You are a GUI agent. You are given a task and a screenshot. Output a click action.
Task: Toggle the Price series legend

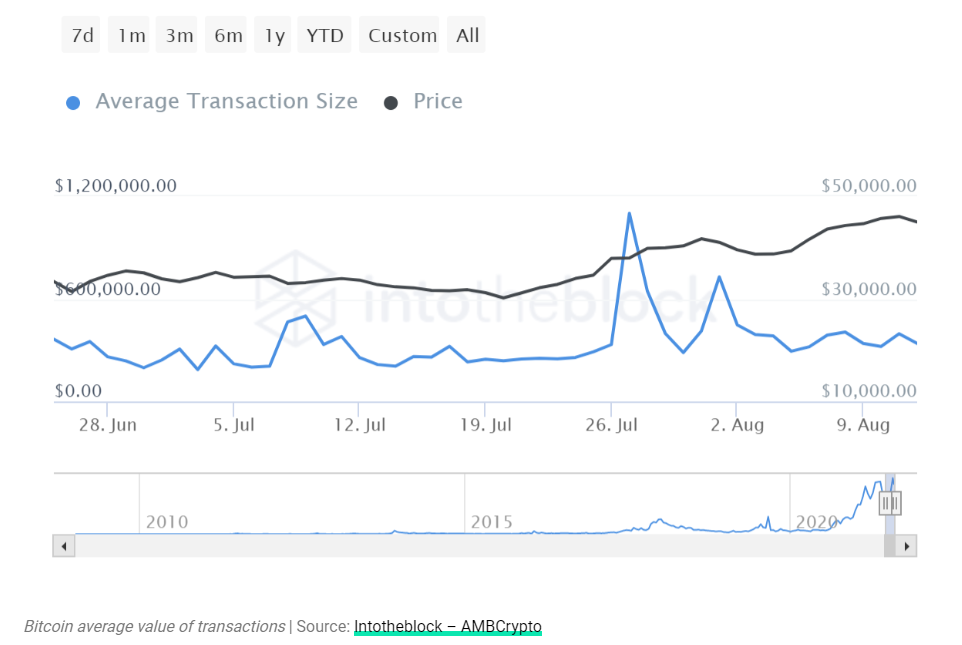[437, 101]
